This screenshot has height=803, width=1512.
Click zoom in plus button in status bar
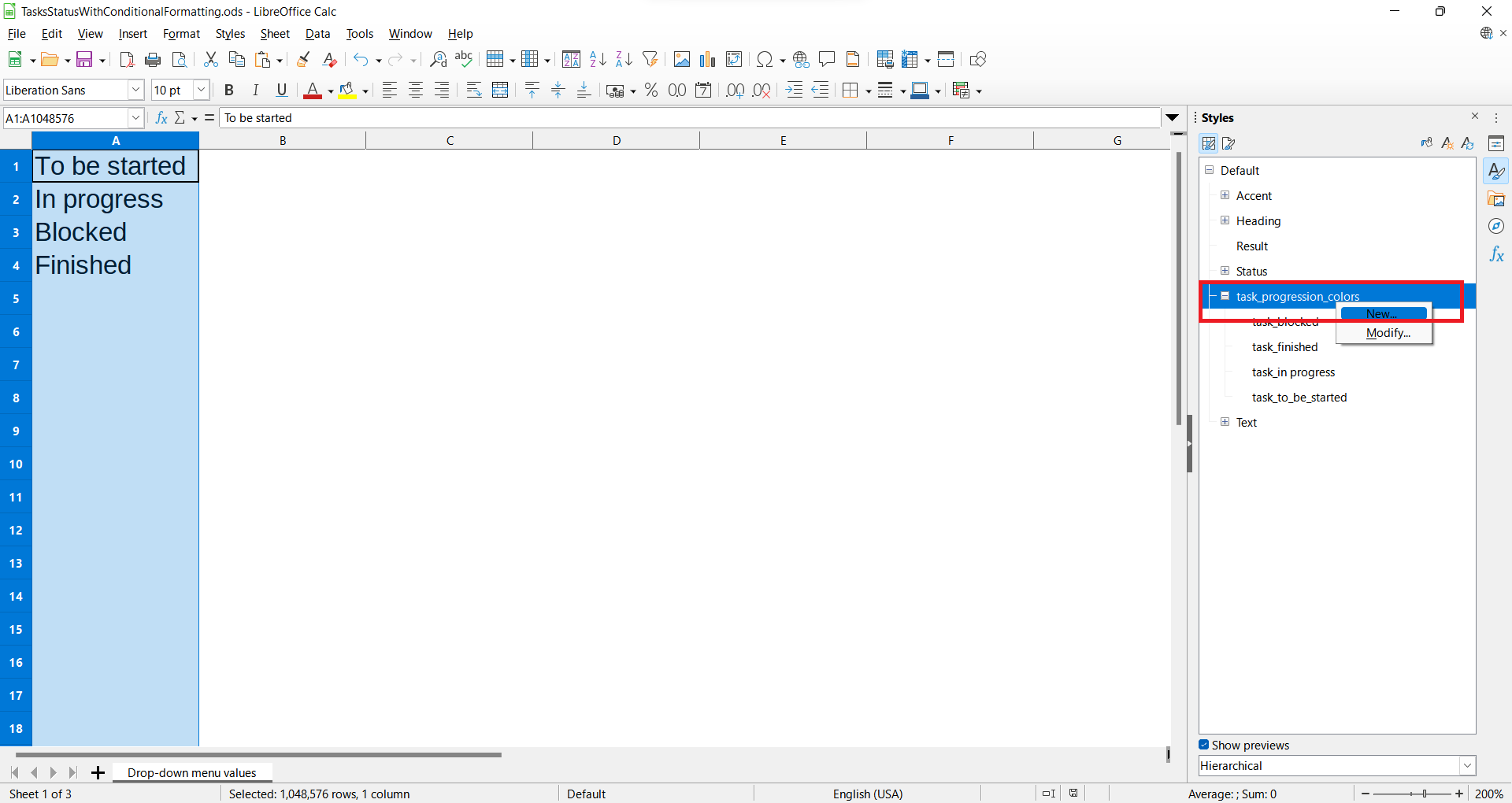(1459, 794)
